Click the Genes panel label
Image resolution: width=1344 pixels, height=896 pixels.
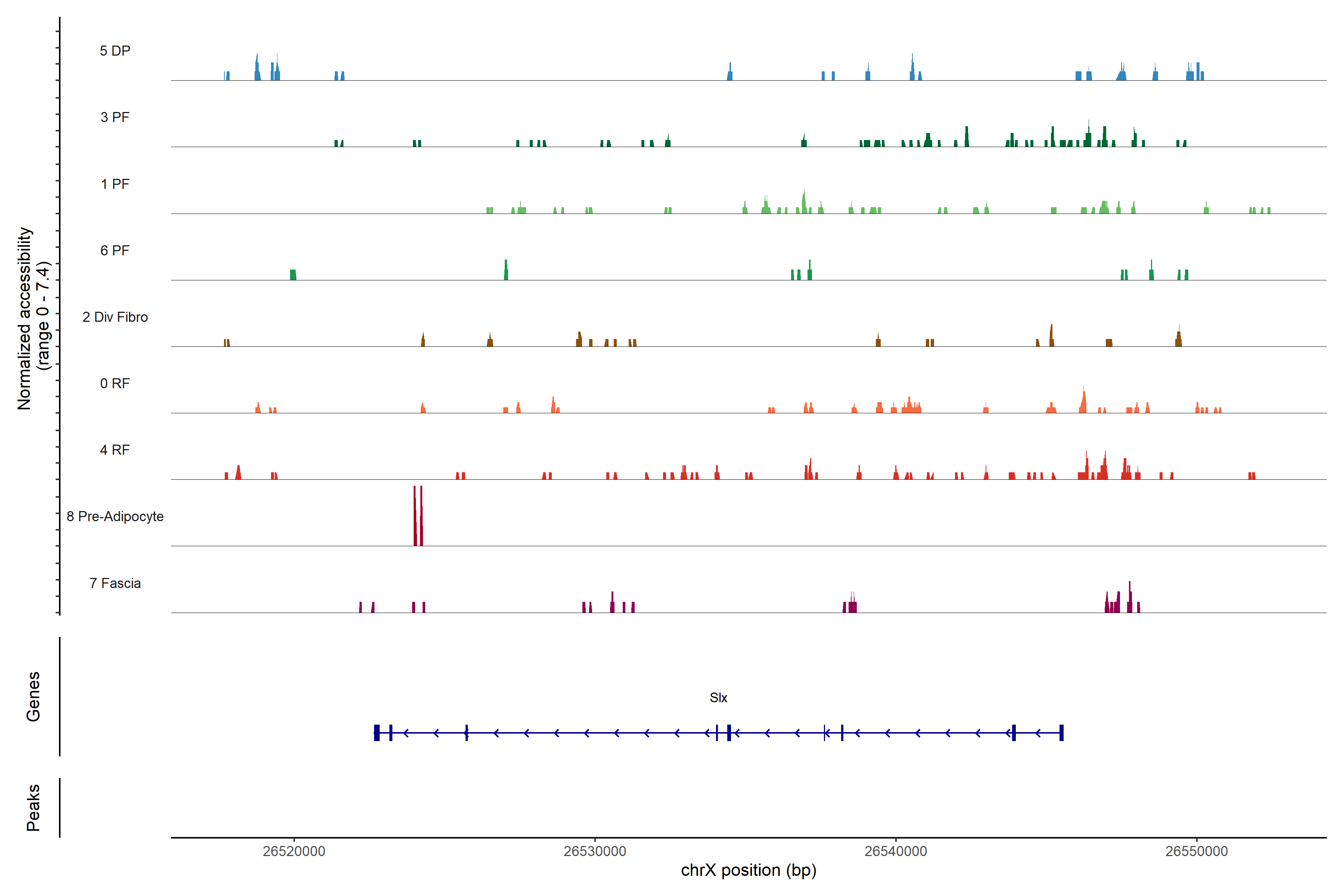click(x=33, y=697)
